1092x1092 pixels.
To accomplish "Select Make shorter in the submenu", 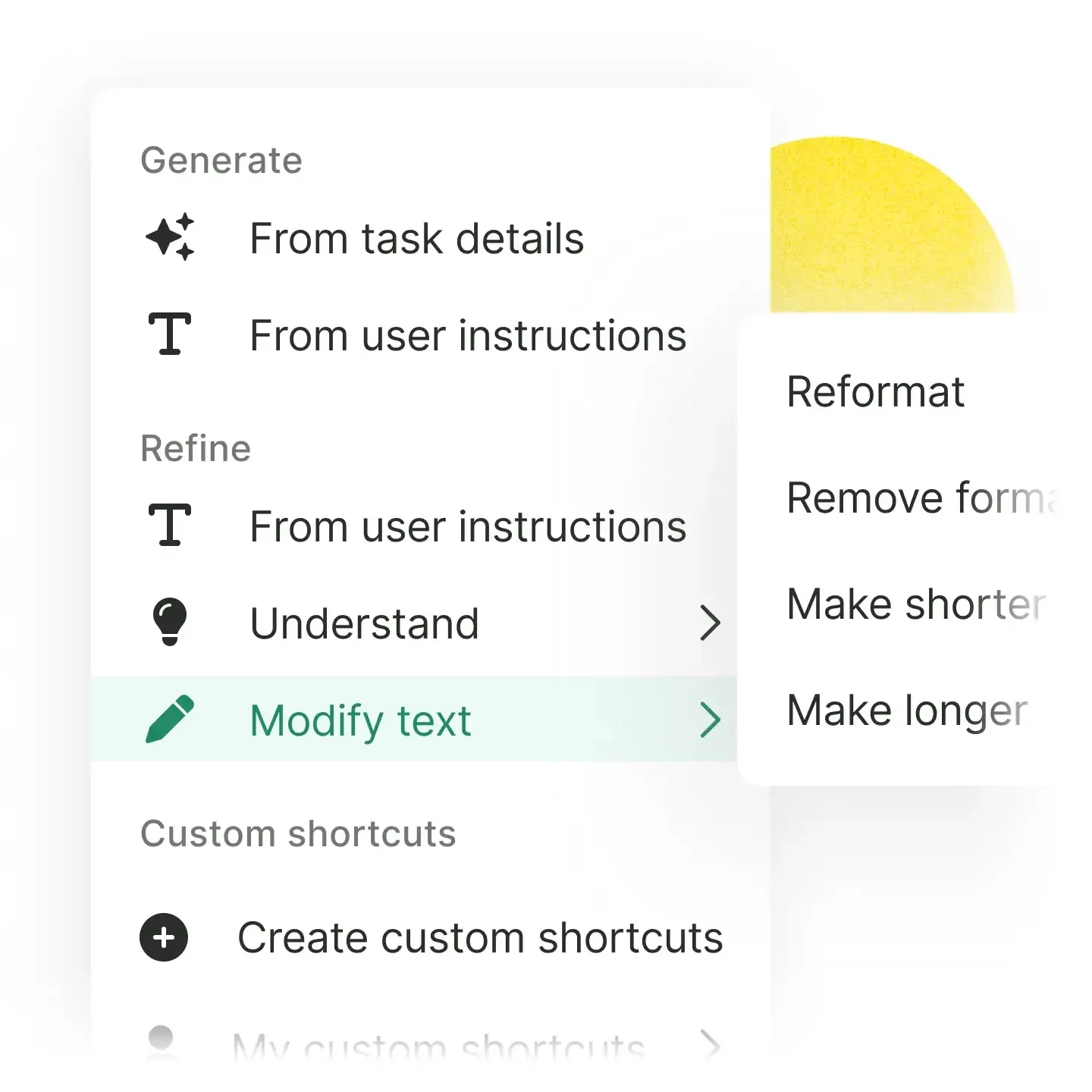I will pos(915,604).
